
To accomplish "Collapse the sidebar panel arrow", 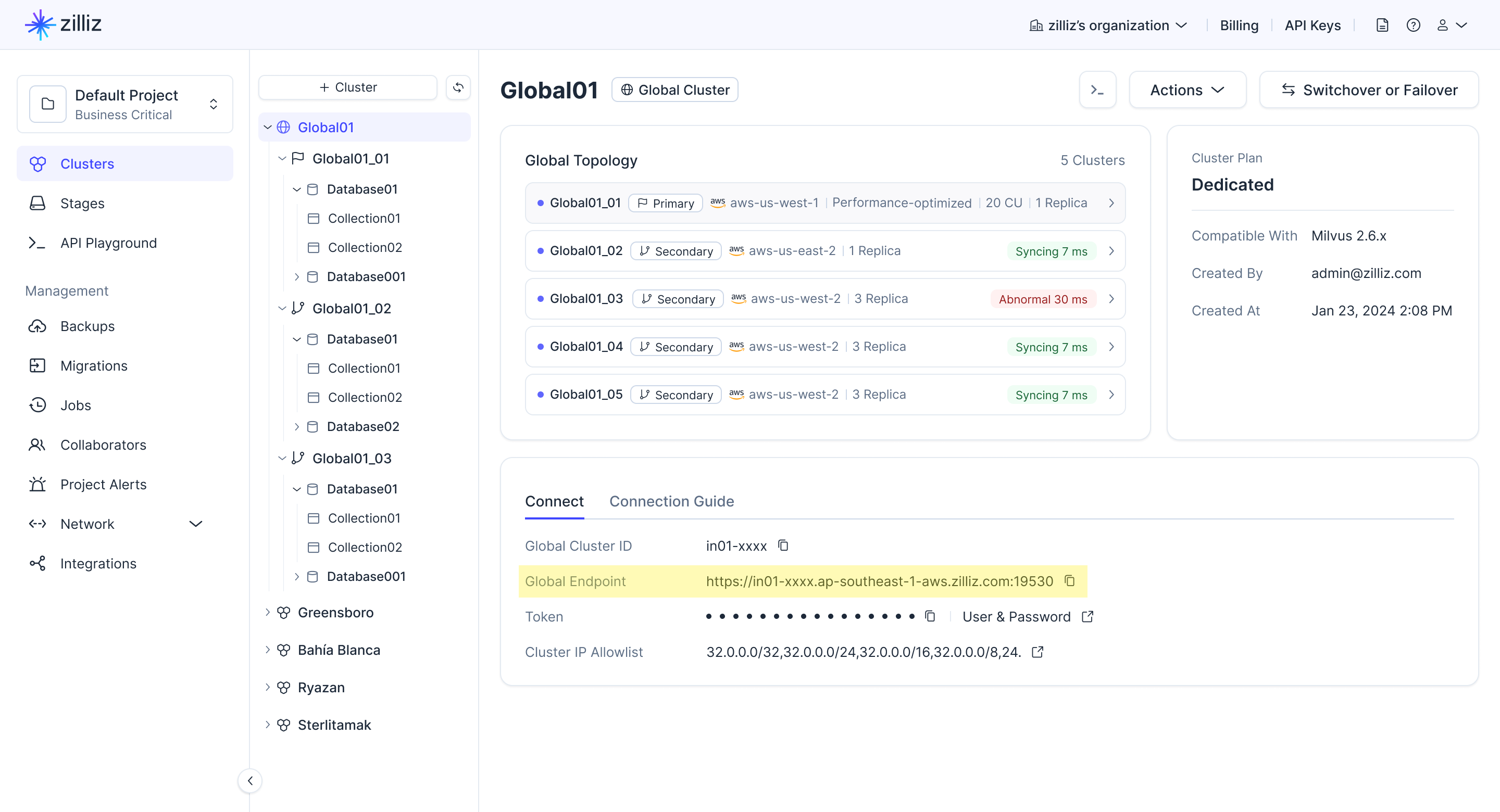I will [250, 781].
